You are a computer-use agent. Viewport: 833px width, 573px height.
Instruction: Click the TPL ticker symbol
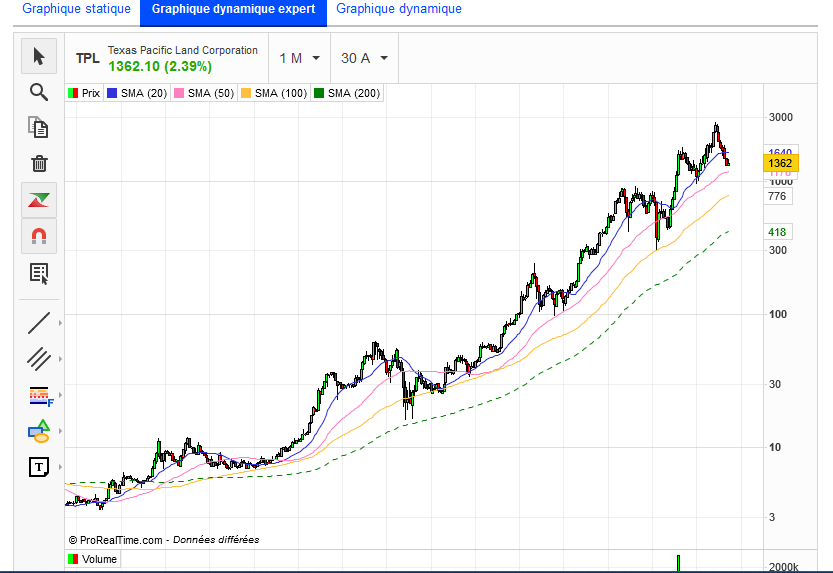pyautogui.click(x=88, y=58)
